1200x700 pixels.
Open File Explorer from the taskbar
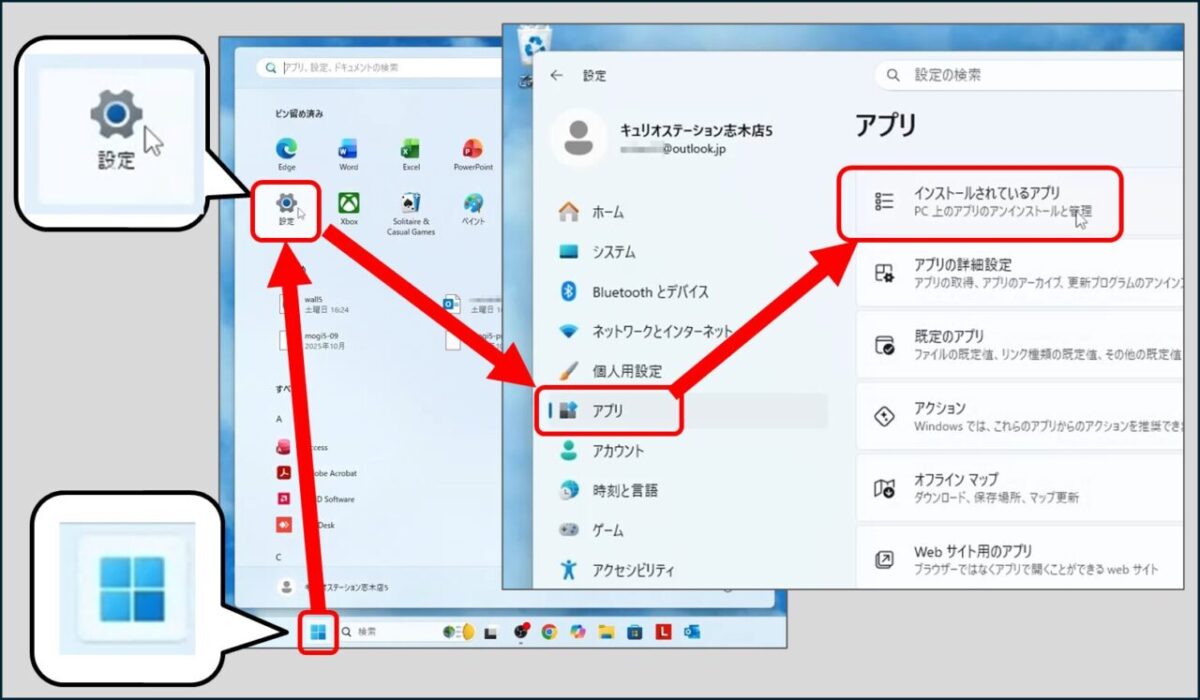pos(605,632)
